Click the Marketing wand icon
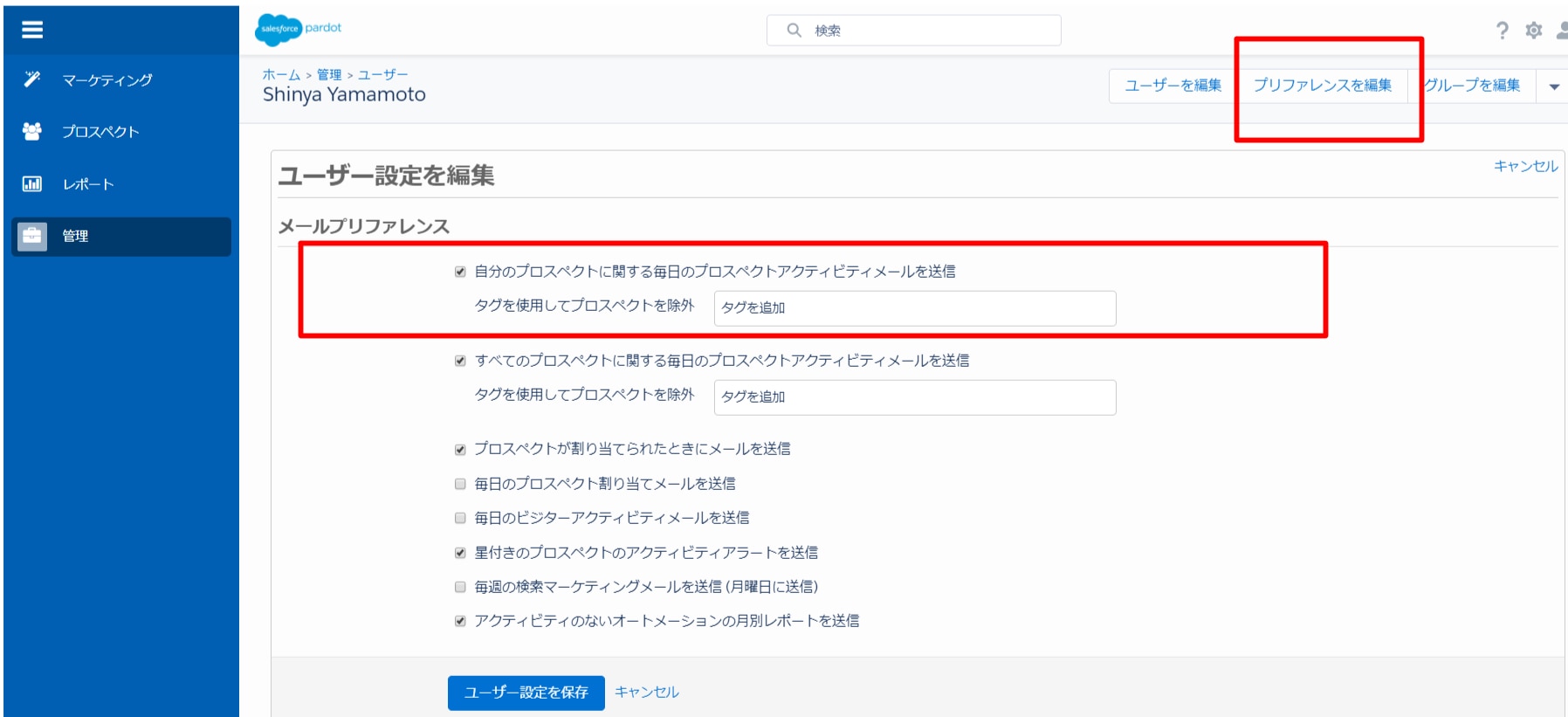The height and width of the screenshot is (717, 1568). [32, 79]
